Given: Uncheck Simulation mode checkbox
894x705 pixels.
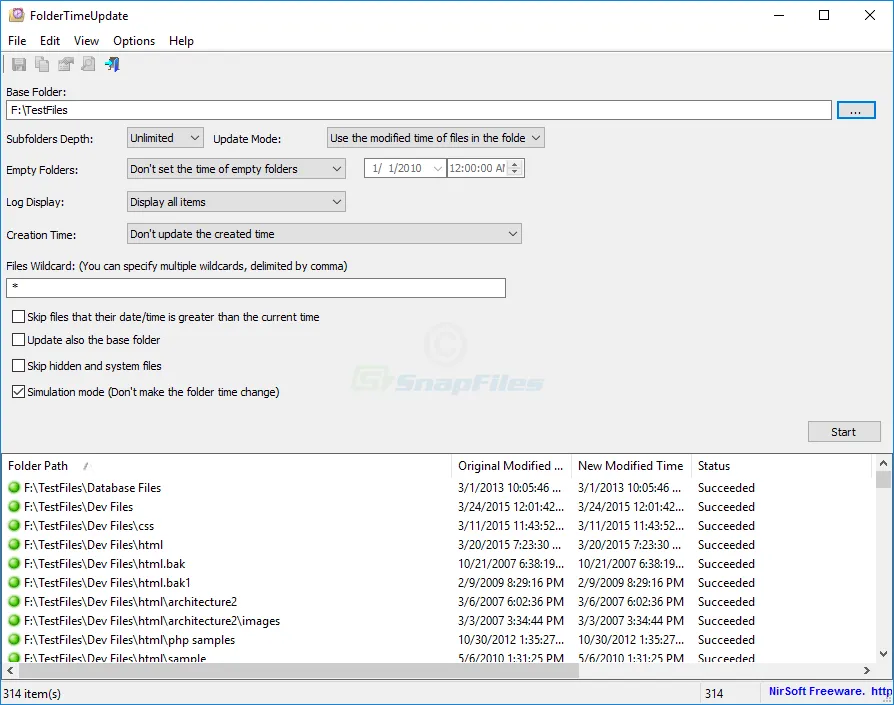Looking at the screenshot, I should (19, 392).
